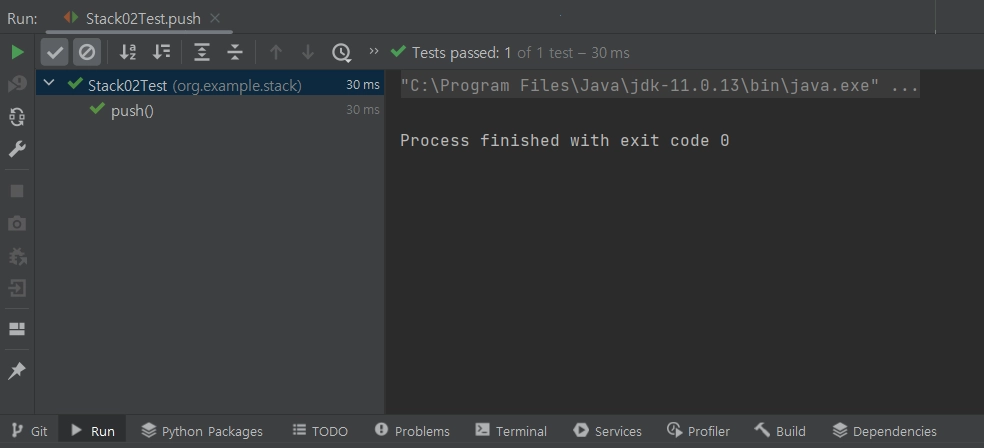The image size is (984, 448).
Task: Open test history clock icon
Action: point(342,52)
